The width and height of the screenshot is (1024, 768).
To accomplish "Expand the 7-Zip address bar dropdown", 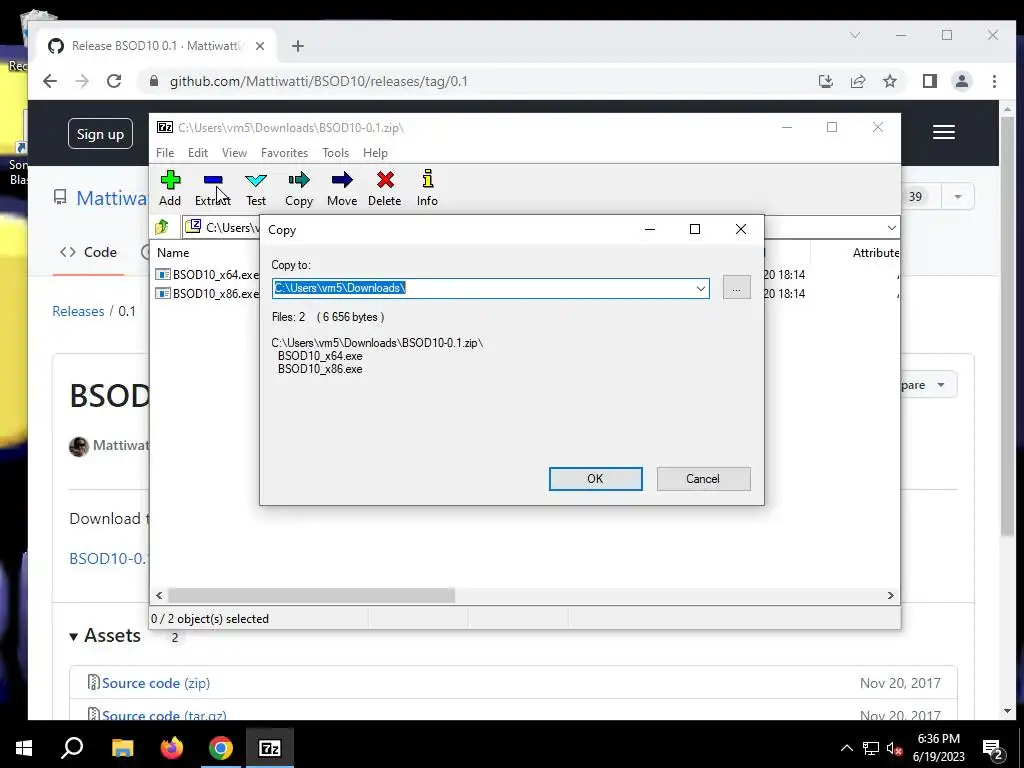I will tap(891, 227).
